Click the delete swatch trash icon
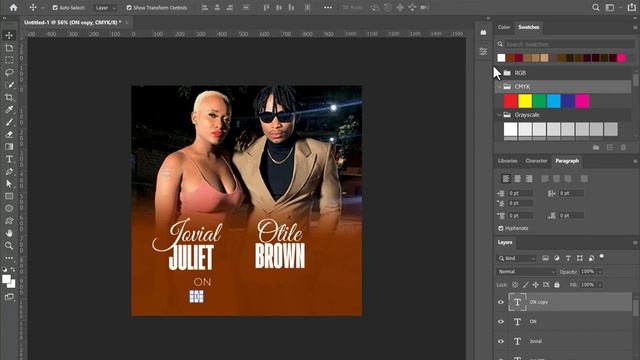Viewport: 640px width, 360px height. tap(623, 147)
